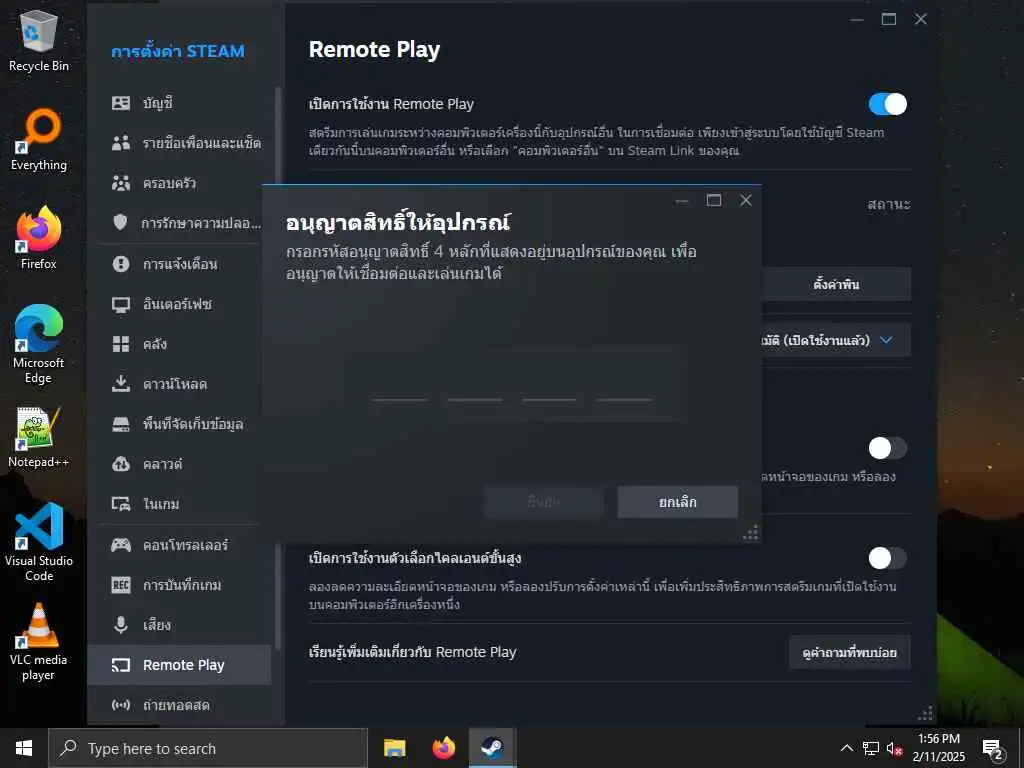This screenshot has width=1024, height=768.
Task: Select the คอนโทรลเลอร์ gamepad icon
Action: pyautogui.click(x=121, y=545)
